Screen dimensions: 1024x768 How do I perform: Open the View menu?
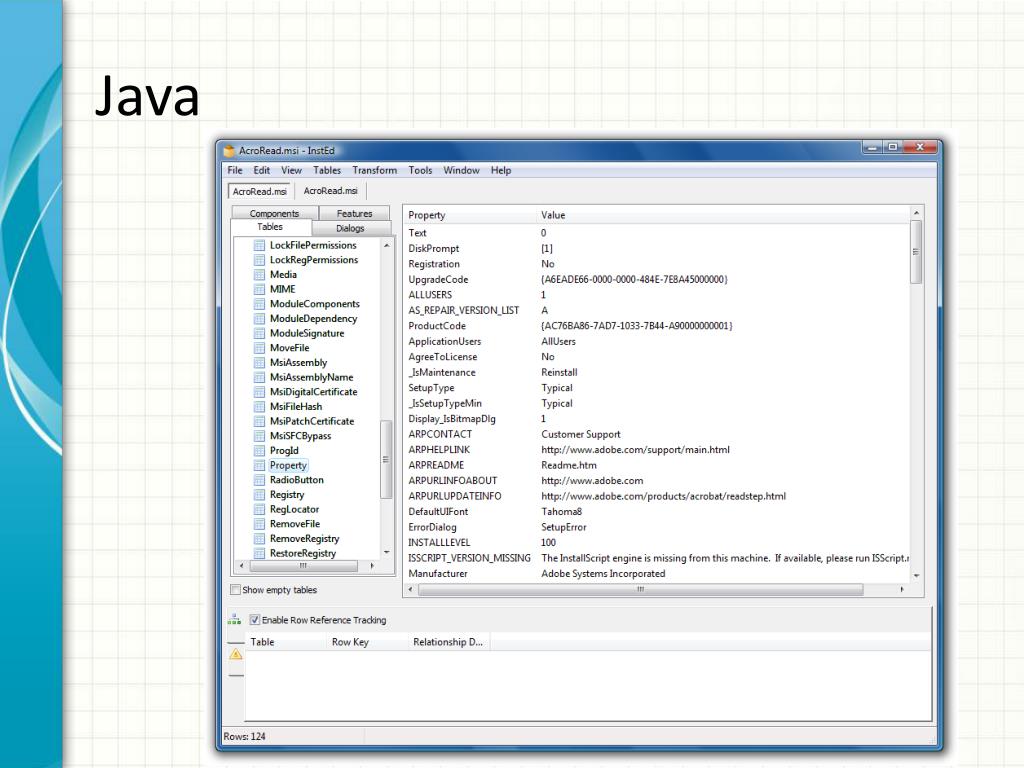291,170
